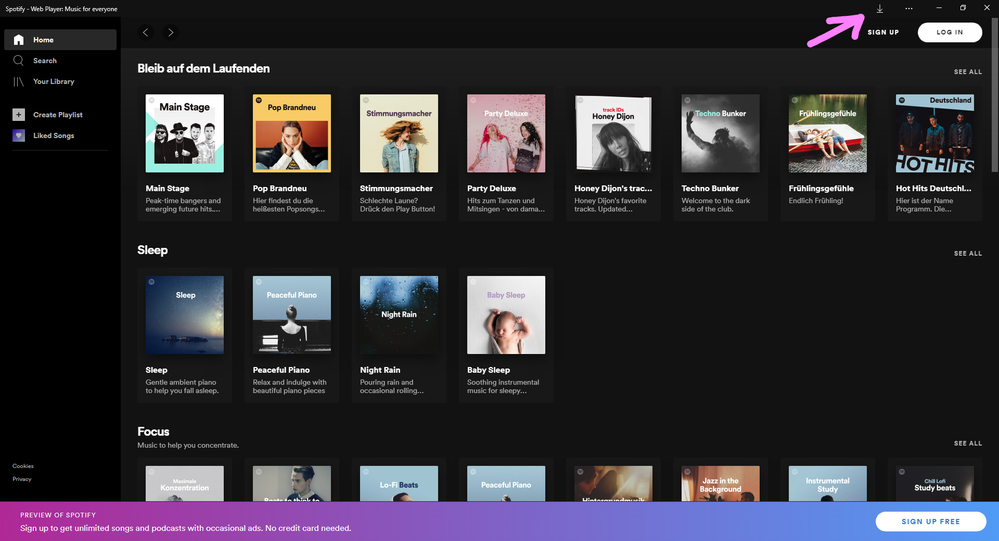Click the Focus section heading

pyautogui.click(x=153, y=432)
